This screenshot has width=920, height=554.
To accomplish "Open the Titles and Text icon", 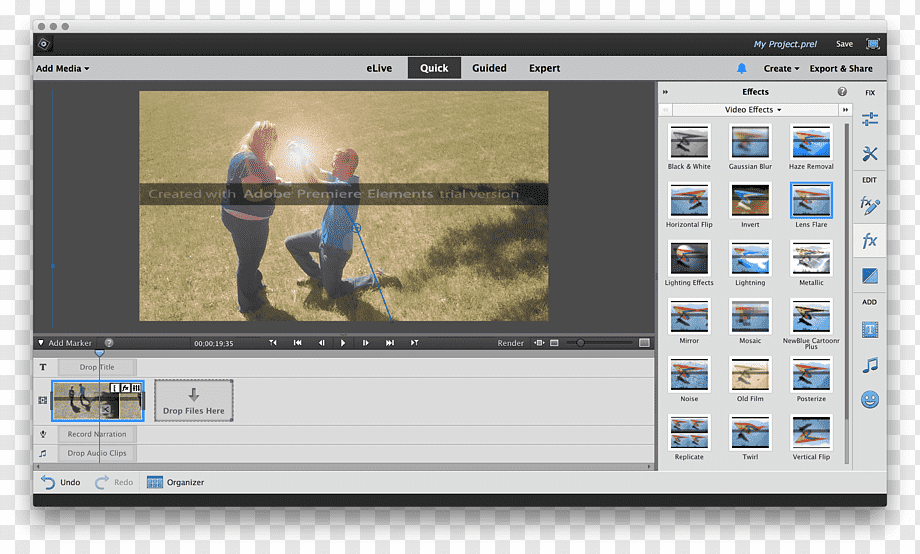I will [870, 329].
